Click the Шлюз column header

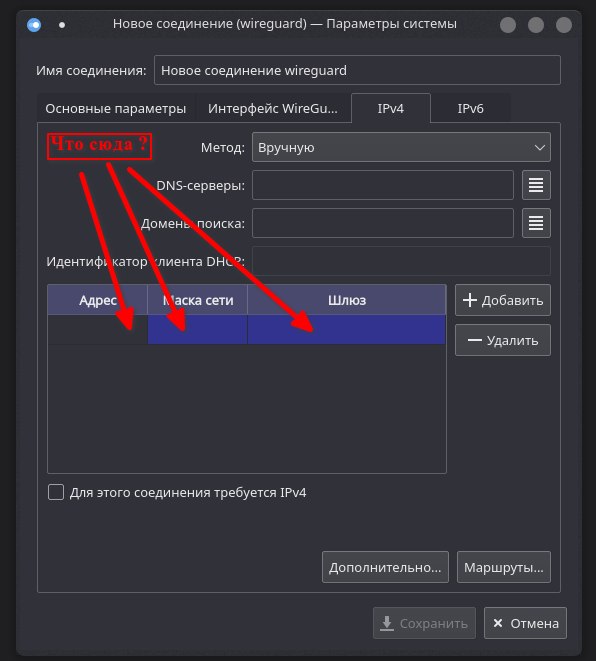tap(346, 300)
